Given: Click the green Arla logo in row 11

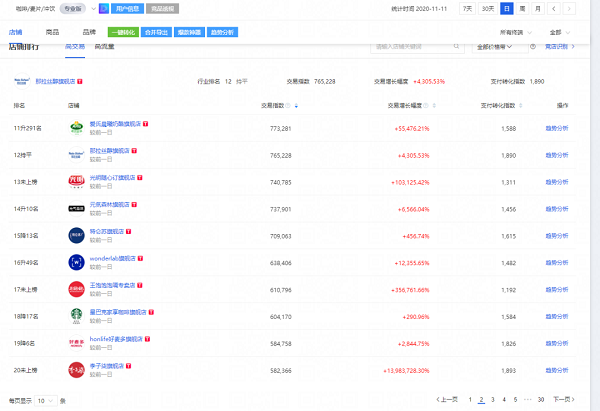Looking at the screenshot, I should (x=77, y=128).
